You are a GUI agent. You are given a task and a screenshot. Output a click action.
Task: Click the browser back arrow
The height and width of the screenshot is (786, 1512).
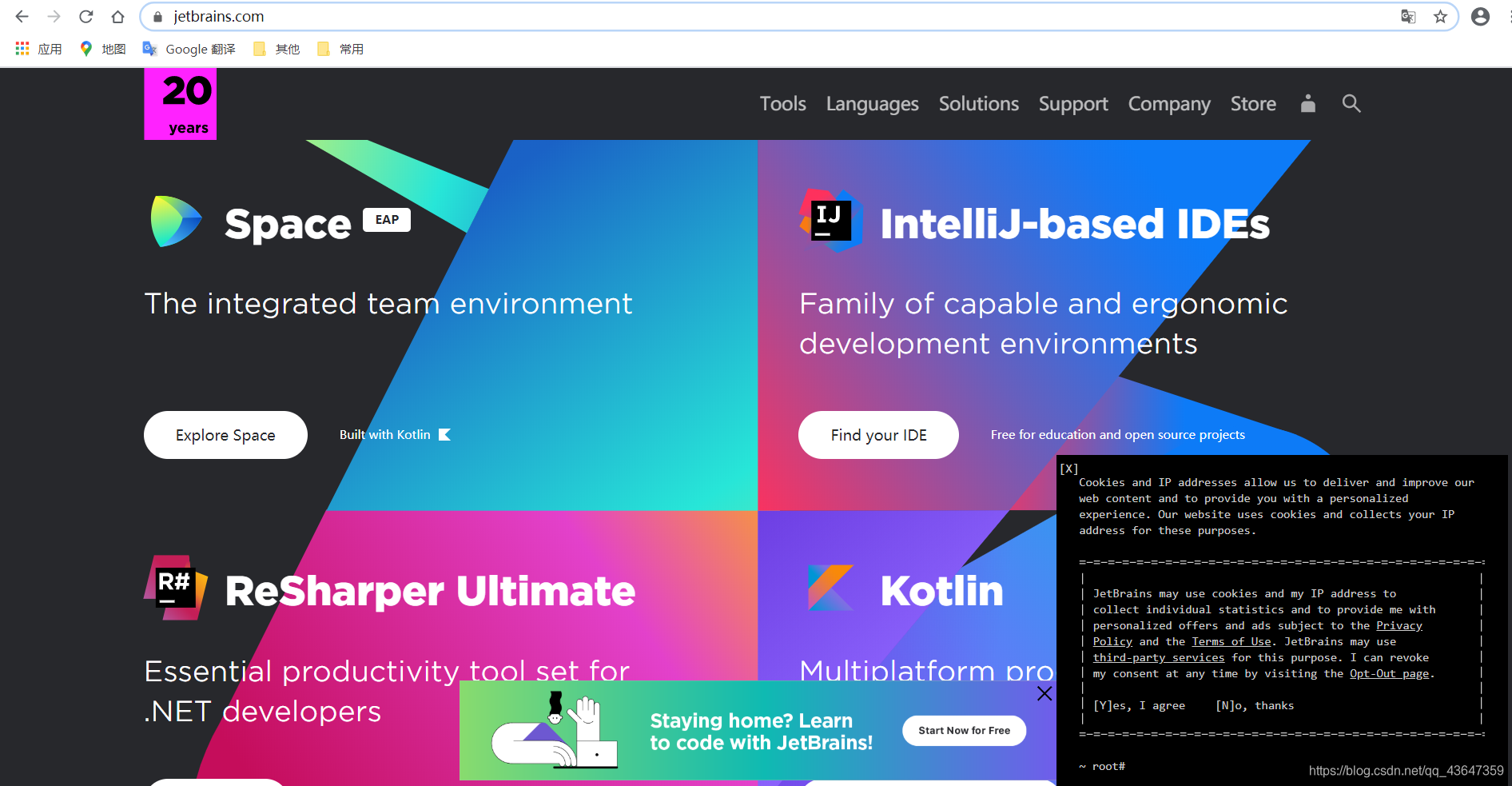coord(22,17)
